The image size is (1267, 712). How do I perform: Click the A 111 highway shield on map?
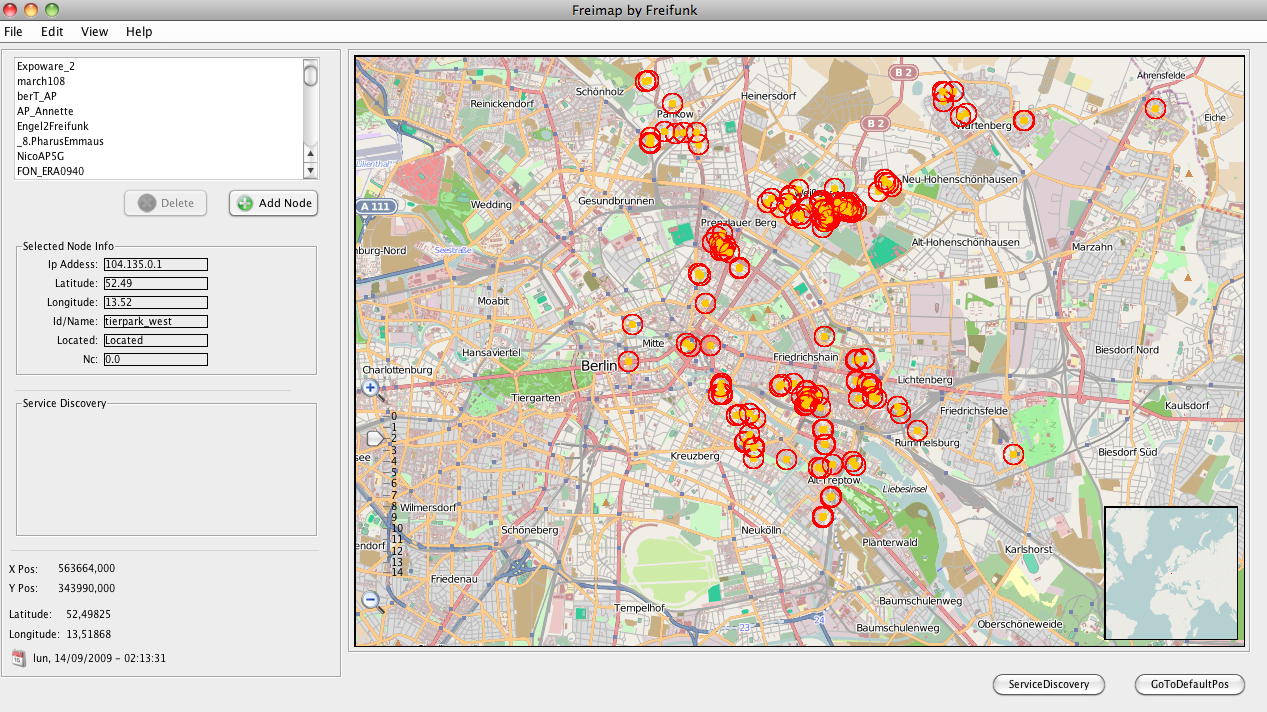pos(375,207)
